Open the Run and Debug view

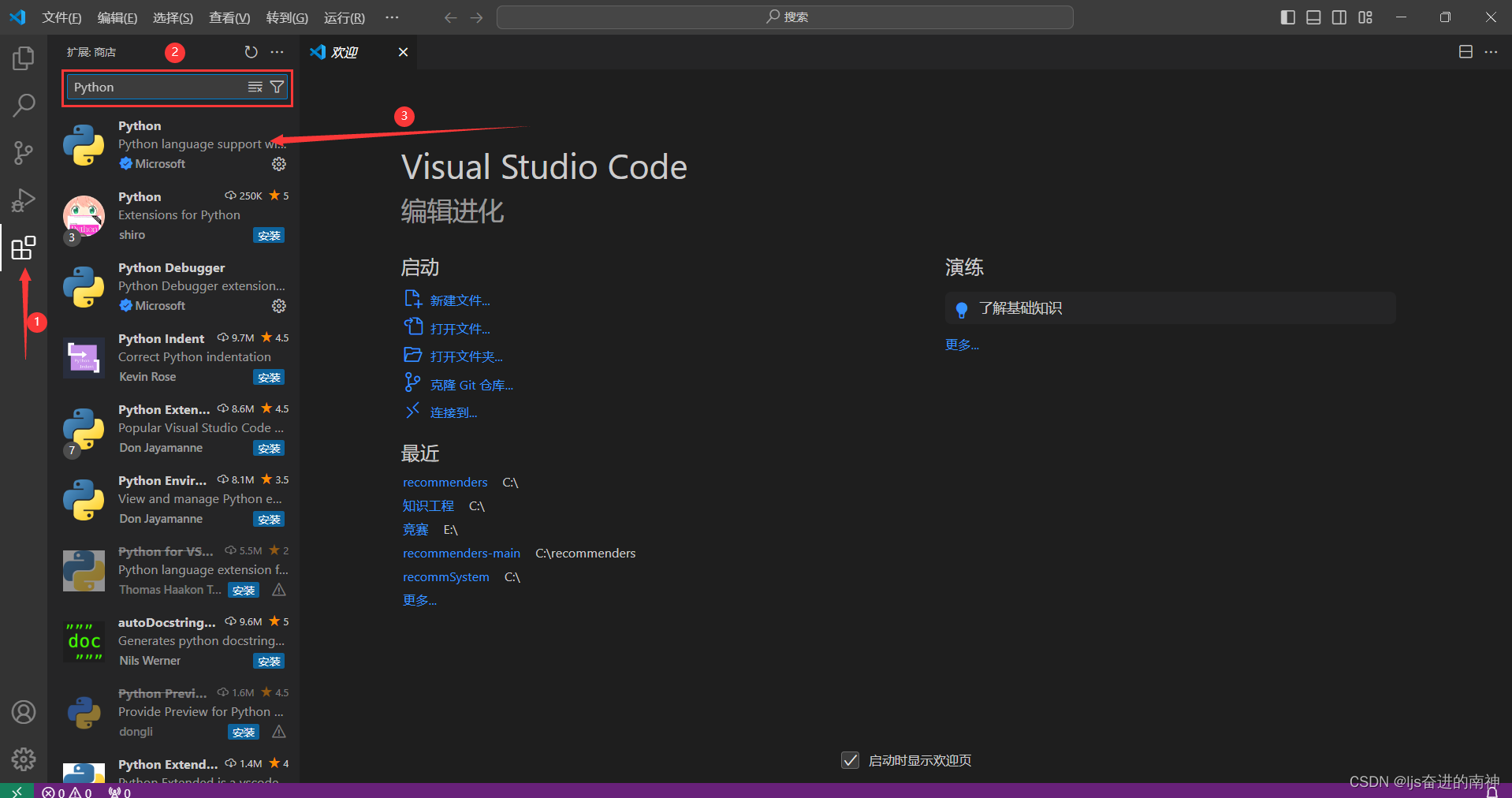tap(24, 200)
